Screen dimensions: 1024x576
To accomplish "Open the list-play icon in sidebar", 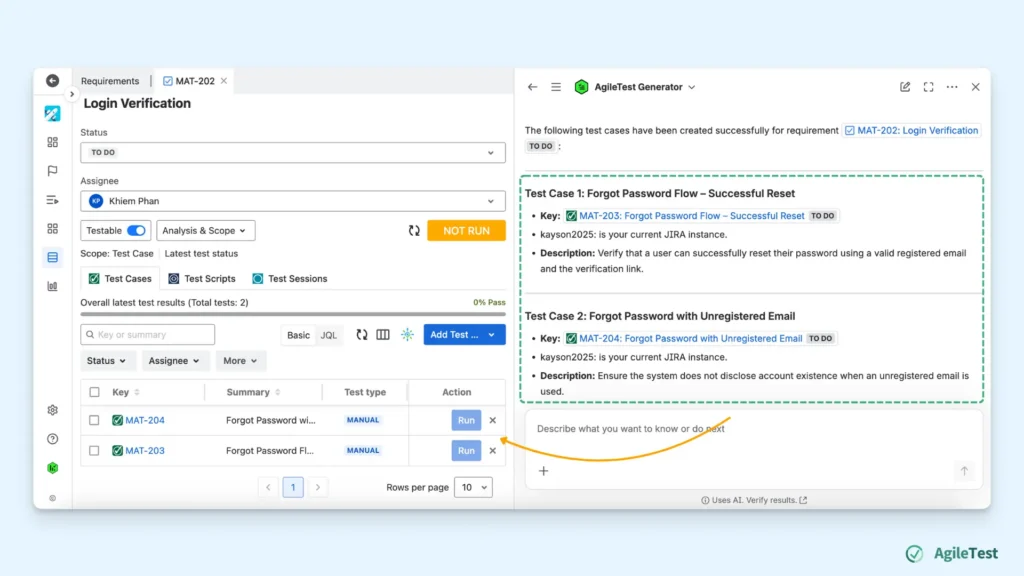I will 52,200.
